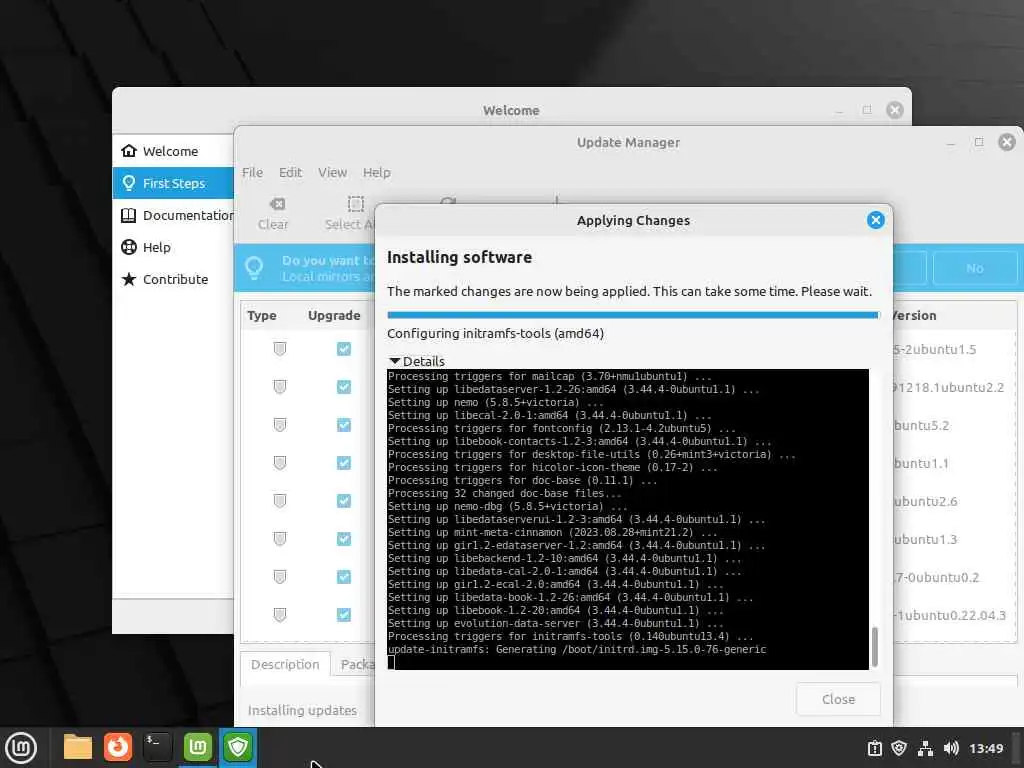Launch the Files folder icon in taskbar

click(x=78, y=747)
